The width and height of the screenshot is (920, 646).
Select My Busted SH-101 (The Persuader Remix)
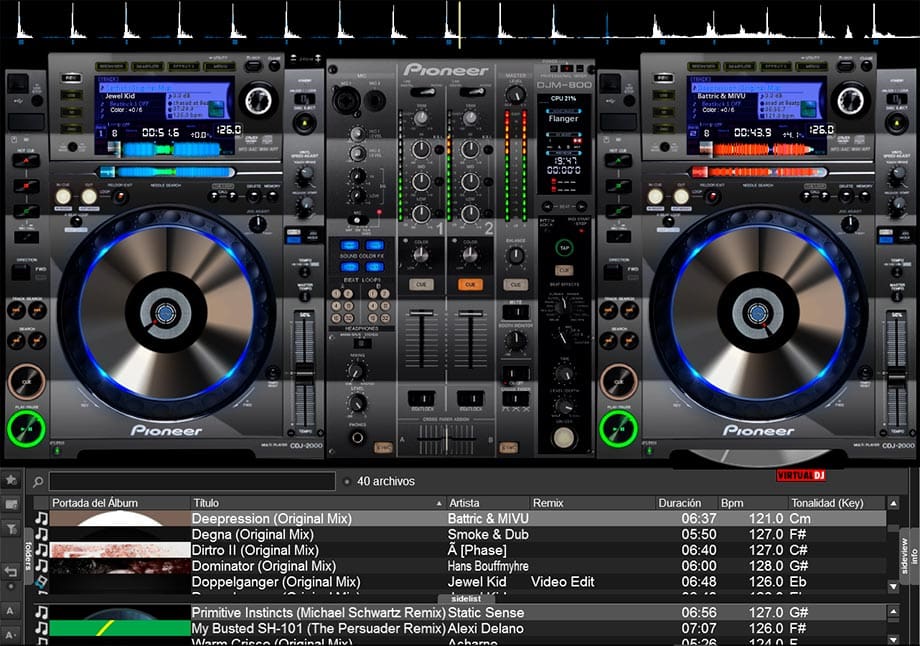click(x=460, y=628)
